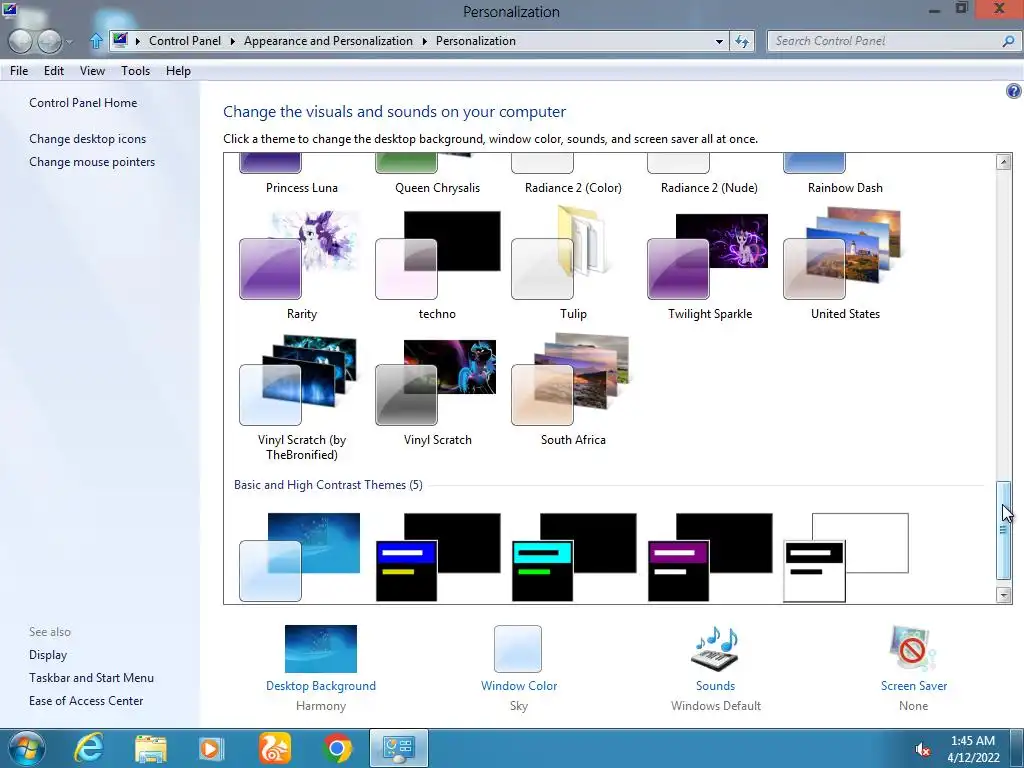The width and height of the screenshot is (1024, 768).
Task: Open the Sounds settings icon
Action: click(715, 648)
